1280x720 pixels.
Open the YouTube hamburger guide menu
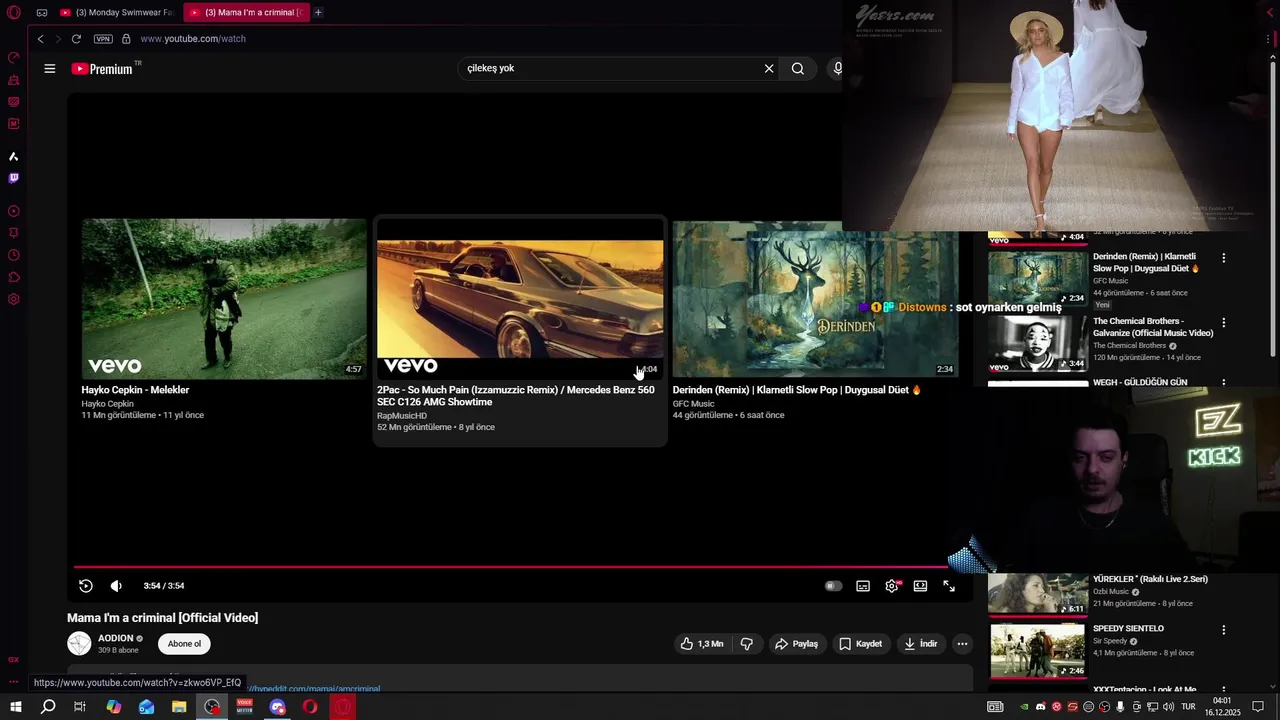(x=49, y=69)
